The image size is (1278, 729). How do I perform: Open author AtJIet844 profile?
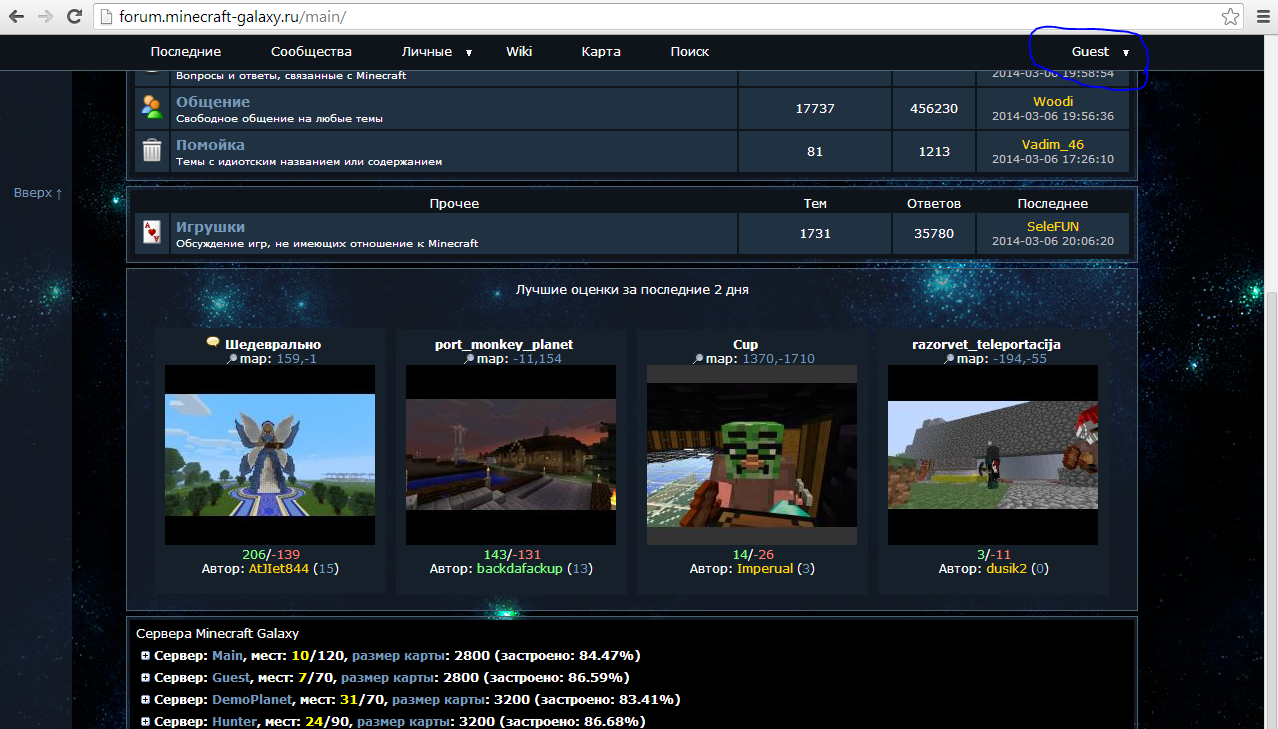(279, 569)
